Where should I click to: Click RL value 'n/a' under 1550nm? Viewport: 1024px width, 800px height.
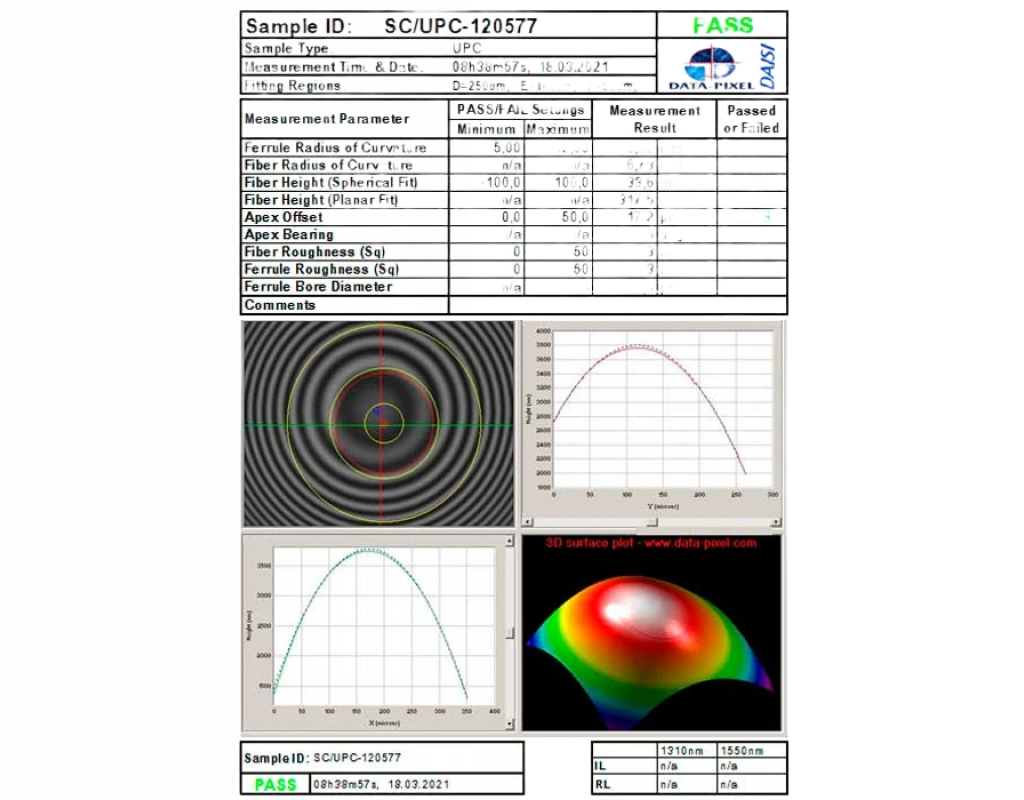tap(729, 784)
